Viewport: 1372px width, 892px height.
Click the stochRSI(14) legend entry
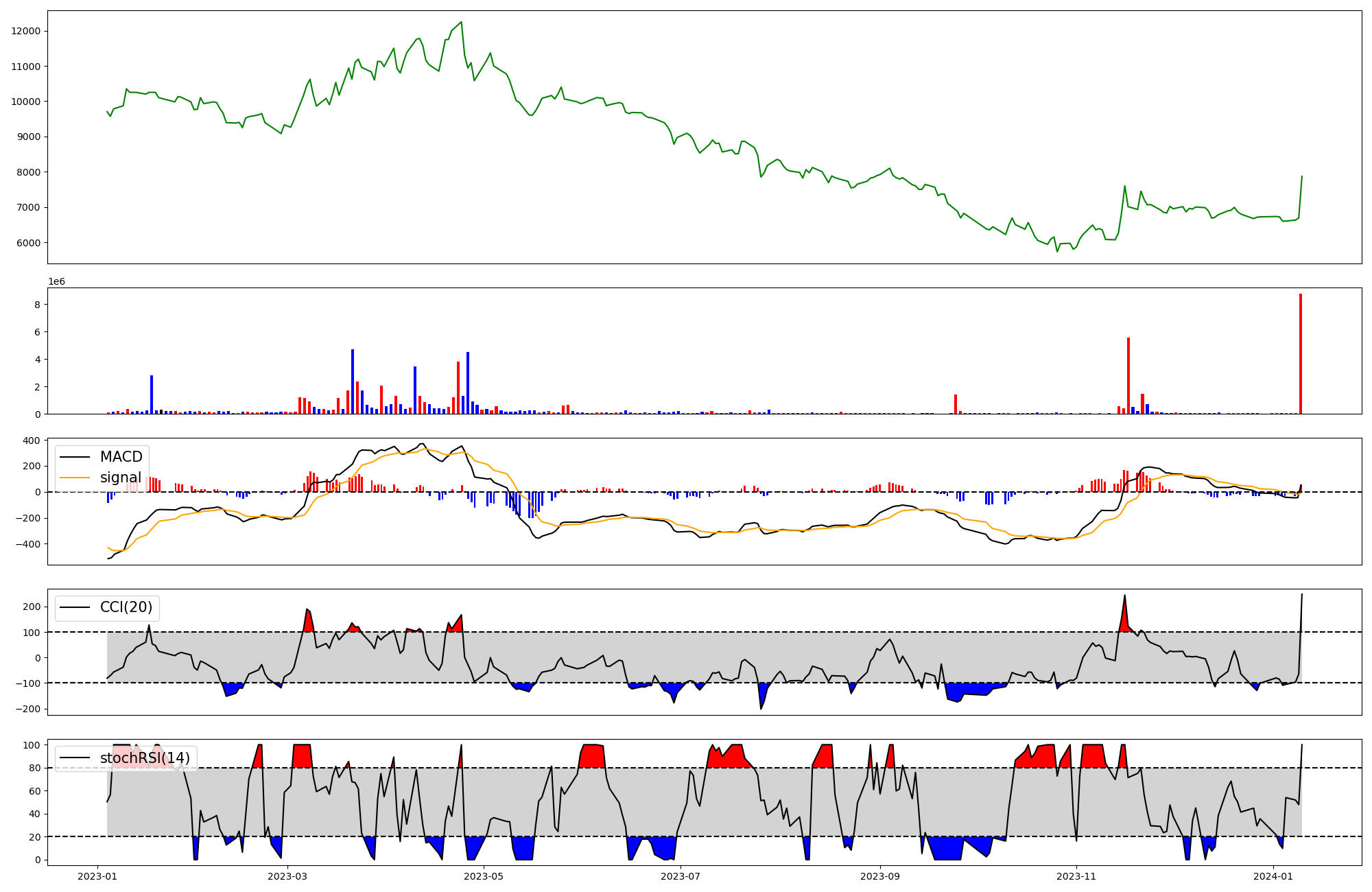click(x=145, y=758)
